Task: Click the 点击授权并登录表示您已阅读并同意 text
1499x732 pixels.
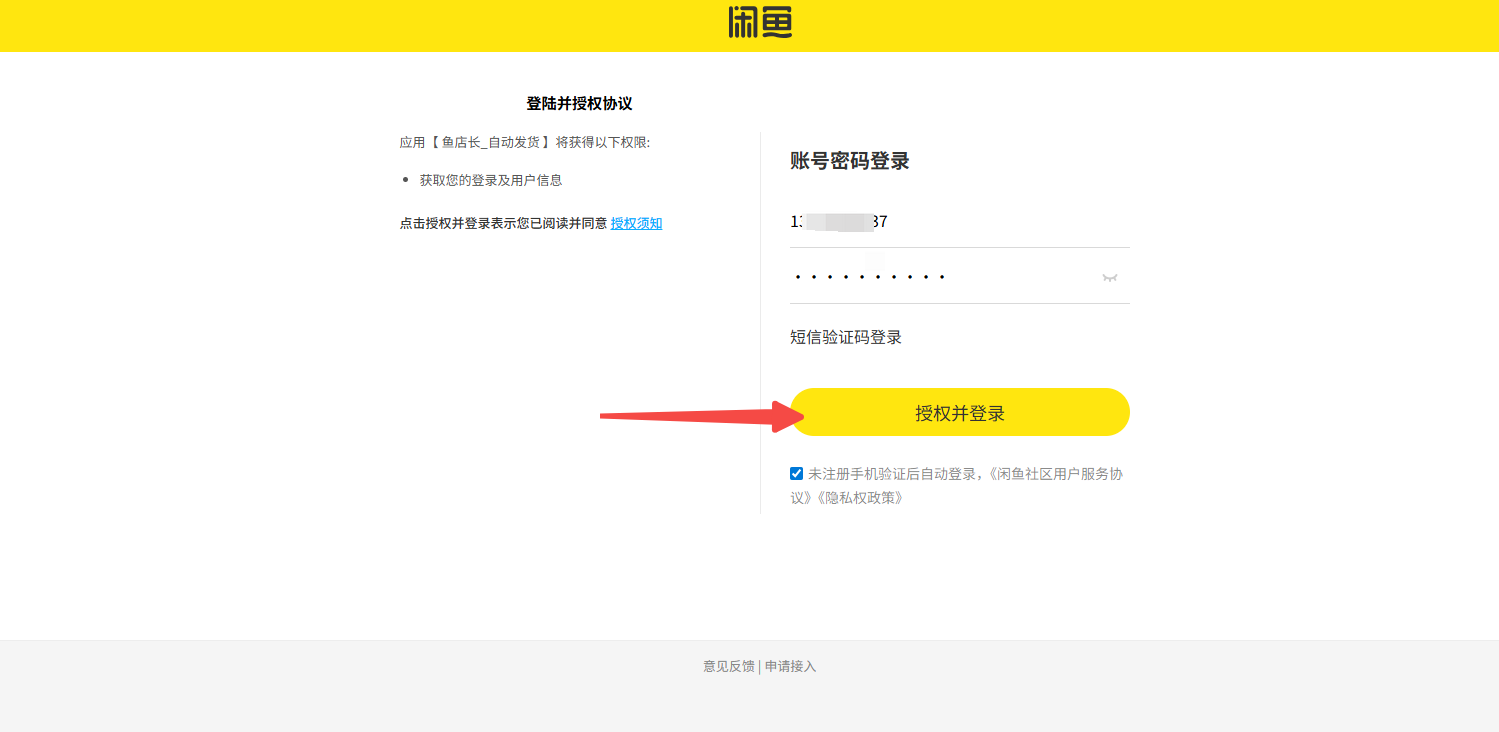Action: pyautogui.click(x=503, y=223)
